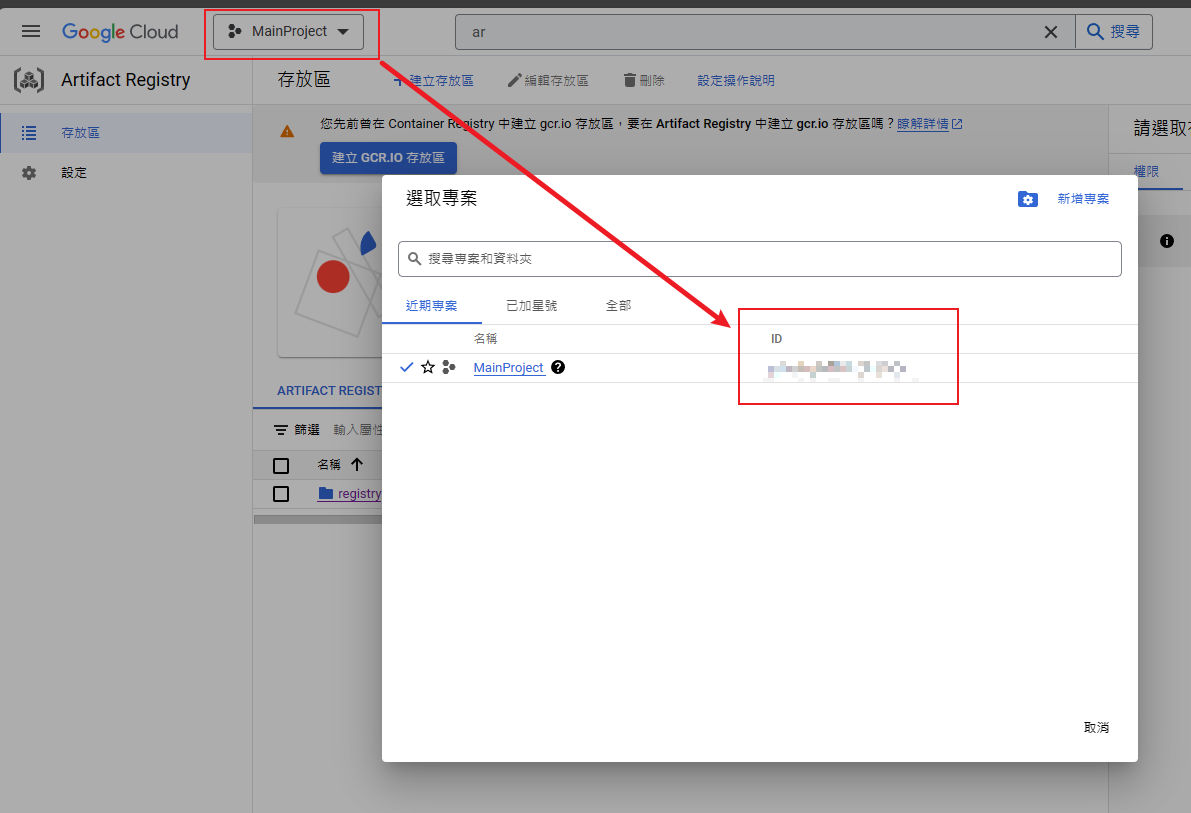Screen dimensions: 1191x813
Task: Toggle the select-all checkbox in table header
Action: [x=281, y=466]
